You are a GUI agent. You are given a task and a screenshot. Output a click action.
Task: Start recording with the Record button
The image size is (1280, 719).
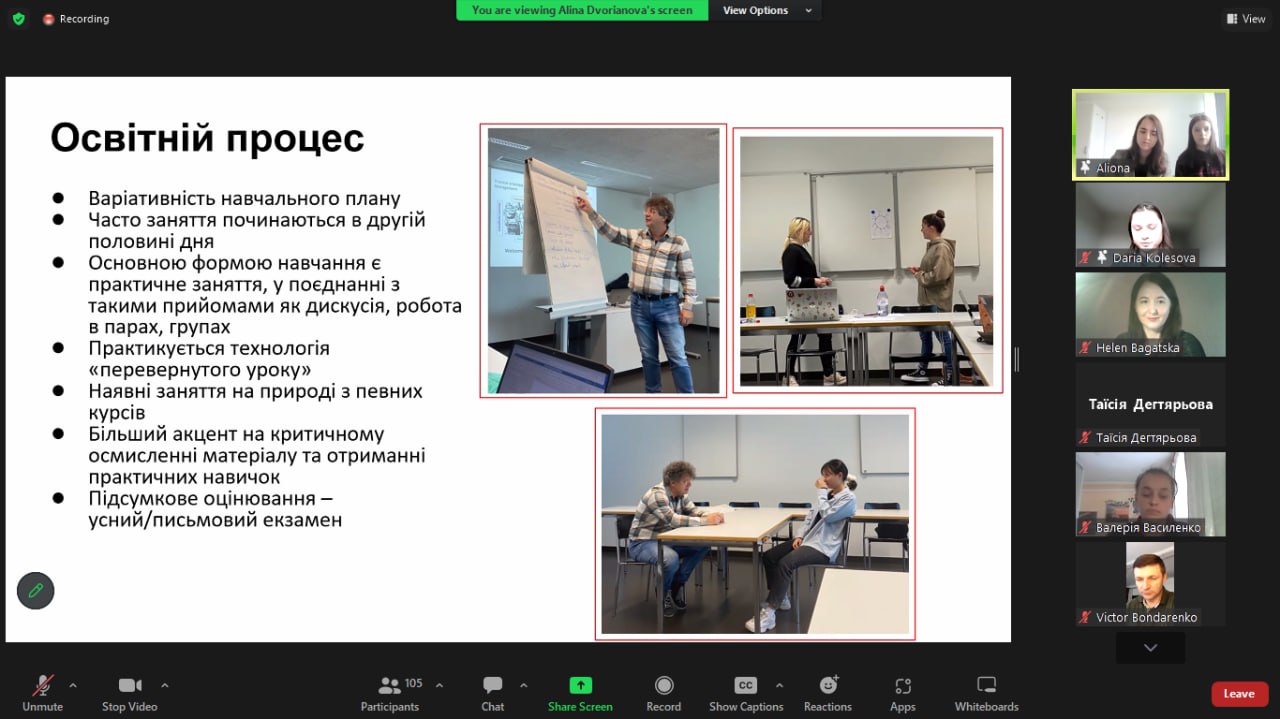663,686
